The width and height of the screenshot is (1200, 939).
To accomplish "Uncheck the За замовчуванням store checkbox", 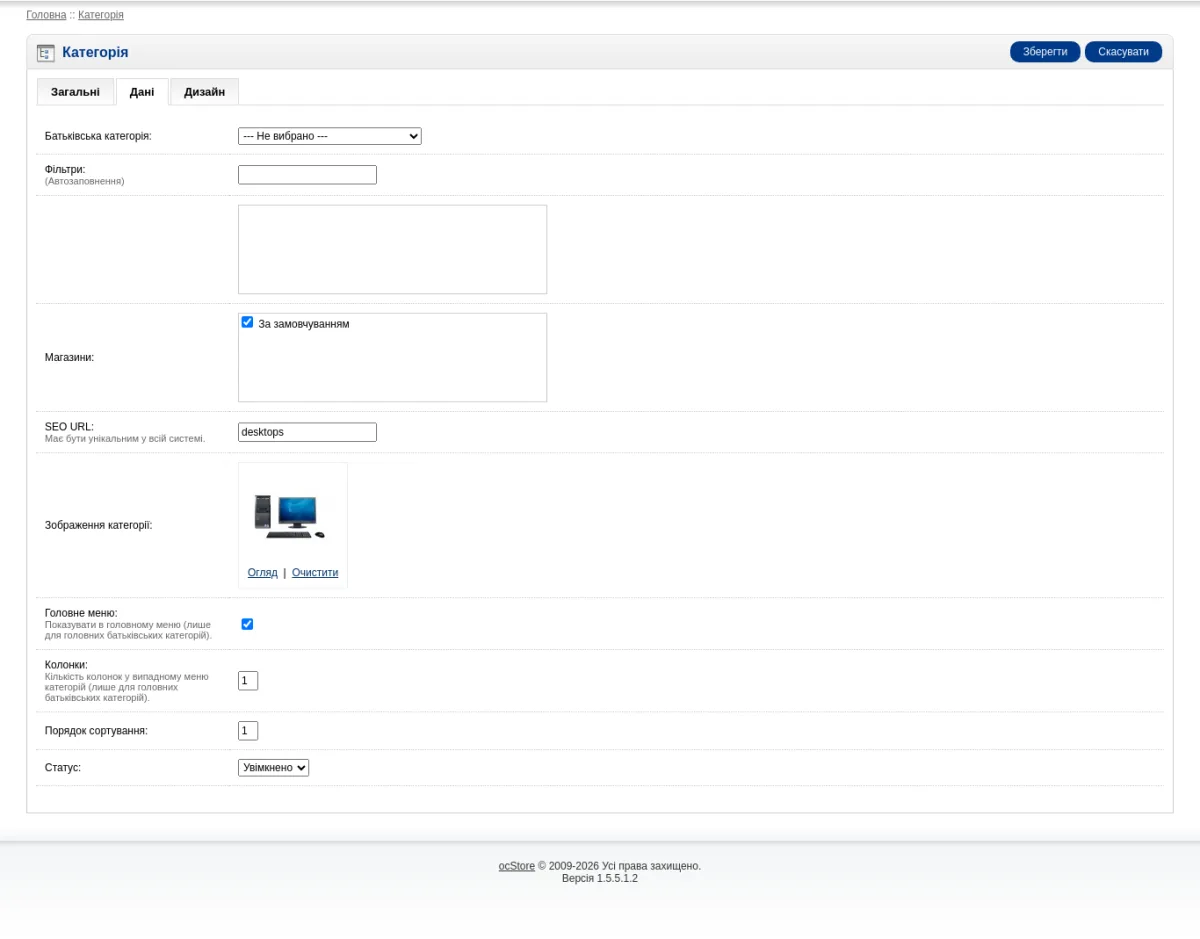I will (247, 322).
